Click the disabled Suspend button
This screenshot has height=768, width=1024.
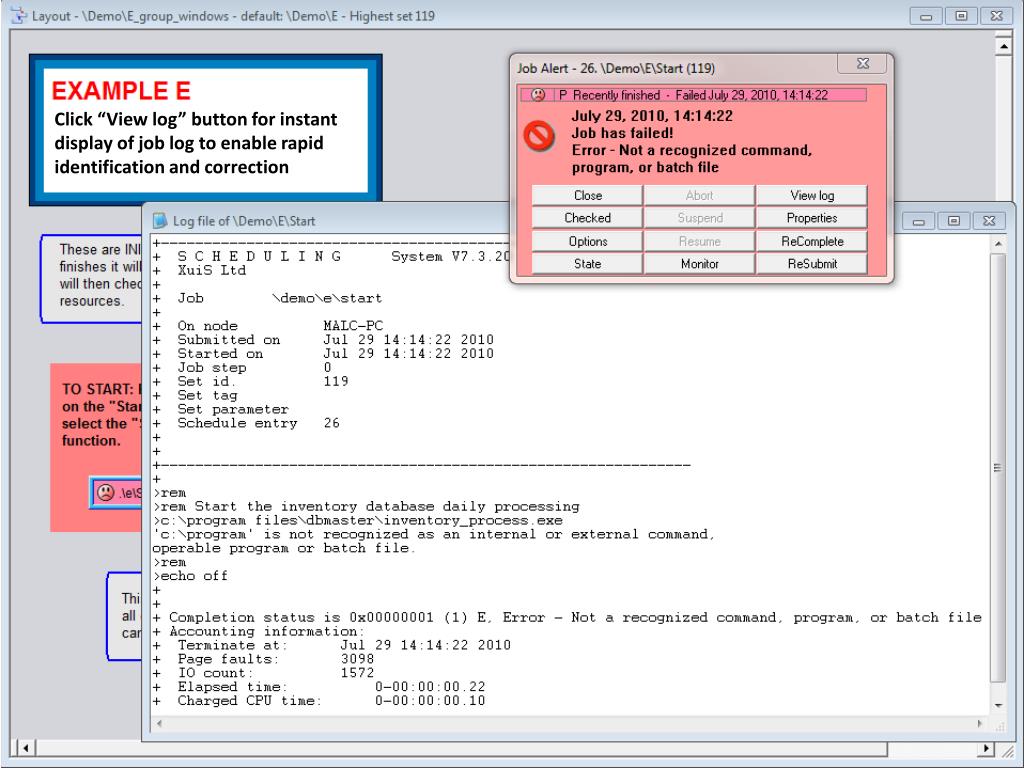pyautogui.click(x=699, y=218)
